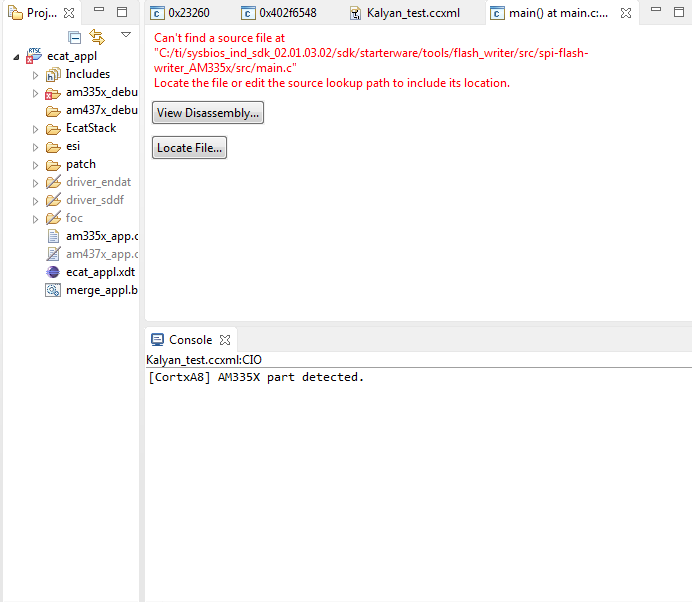
Task: Click the Kalyan_test.ccxml tab icon
Action: pos(355,14)
